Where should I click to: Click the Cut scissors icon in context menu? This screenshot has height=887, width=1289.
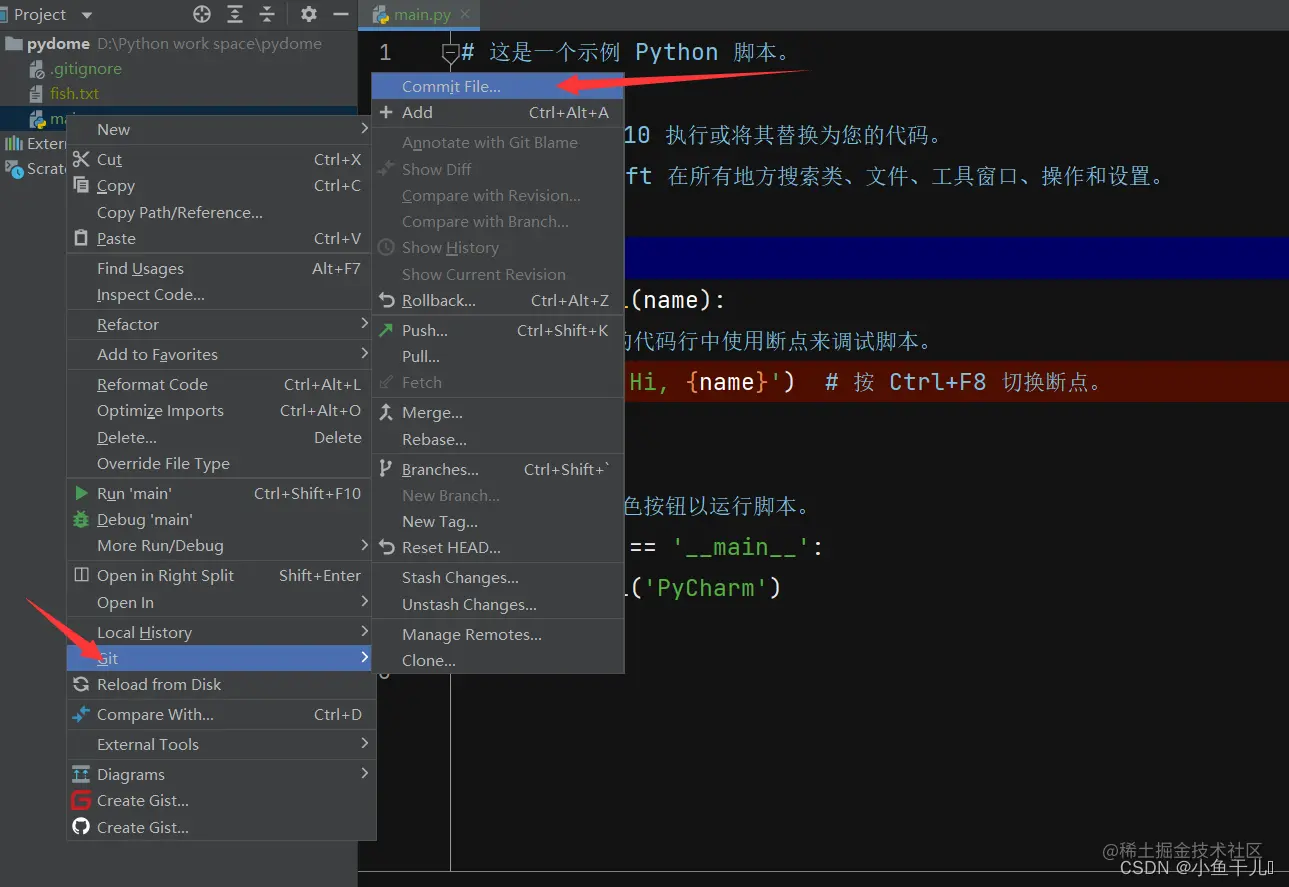click(x=81, y=159)
